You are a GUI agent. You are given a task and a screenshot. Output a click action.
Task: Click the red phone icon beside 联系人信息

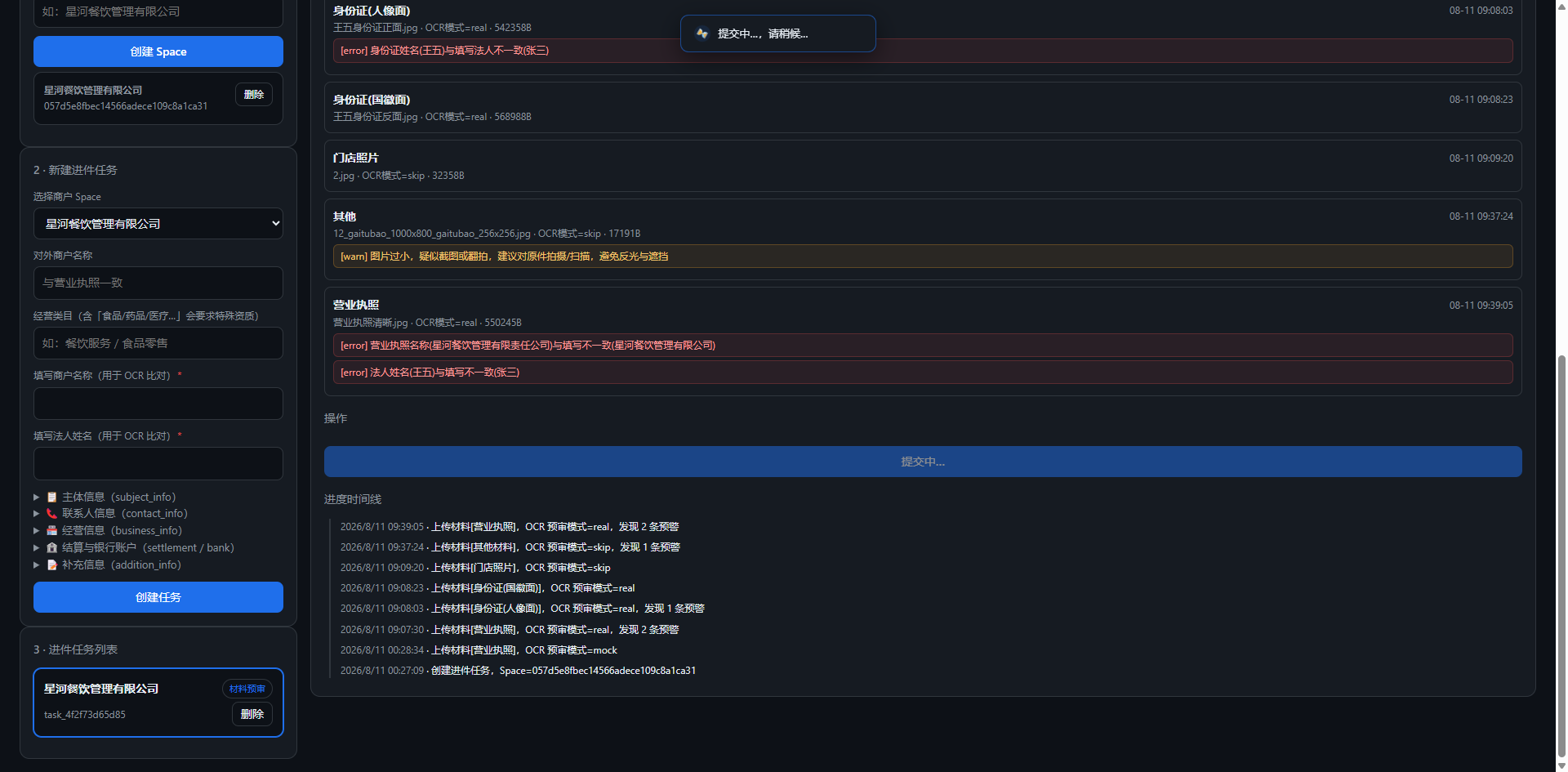(x=52, y=514)
